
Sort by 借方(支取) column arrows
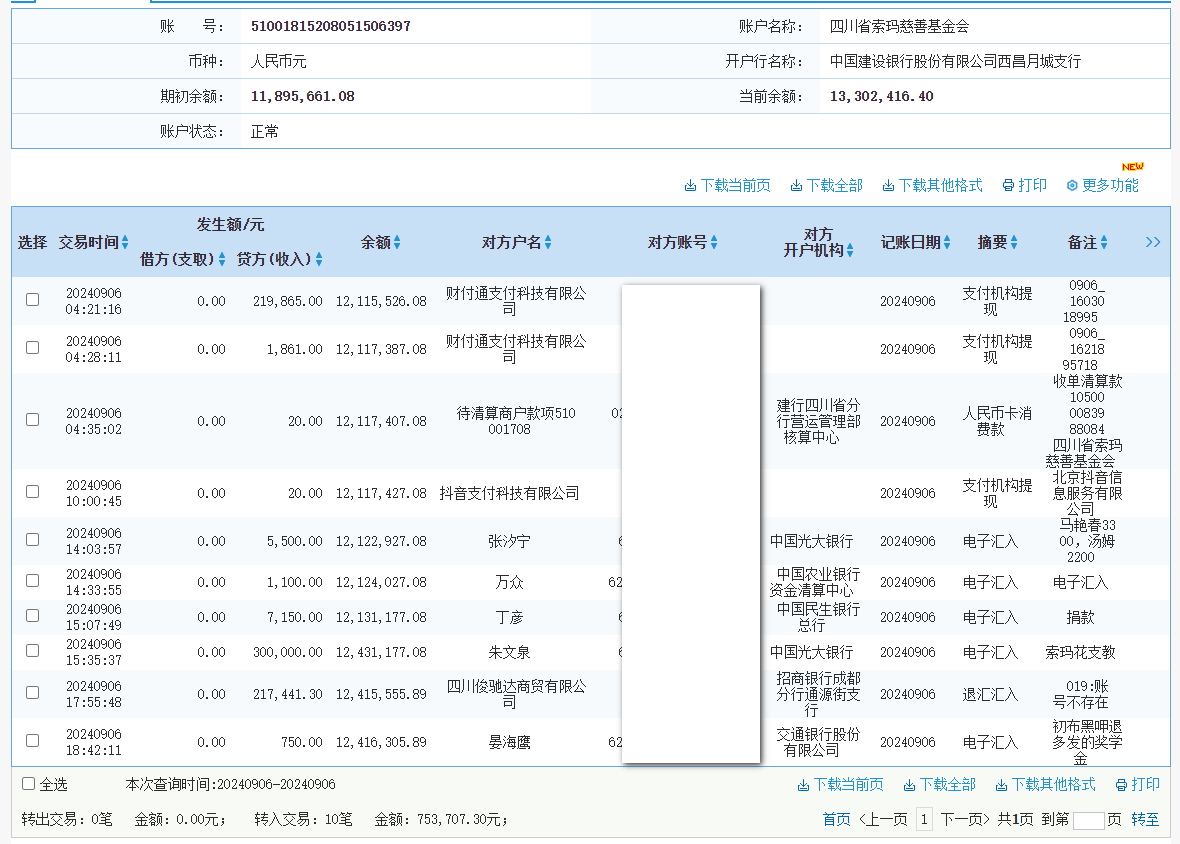point(222,259)
